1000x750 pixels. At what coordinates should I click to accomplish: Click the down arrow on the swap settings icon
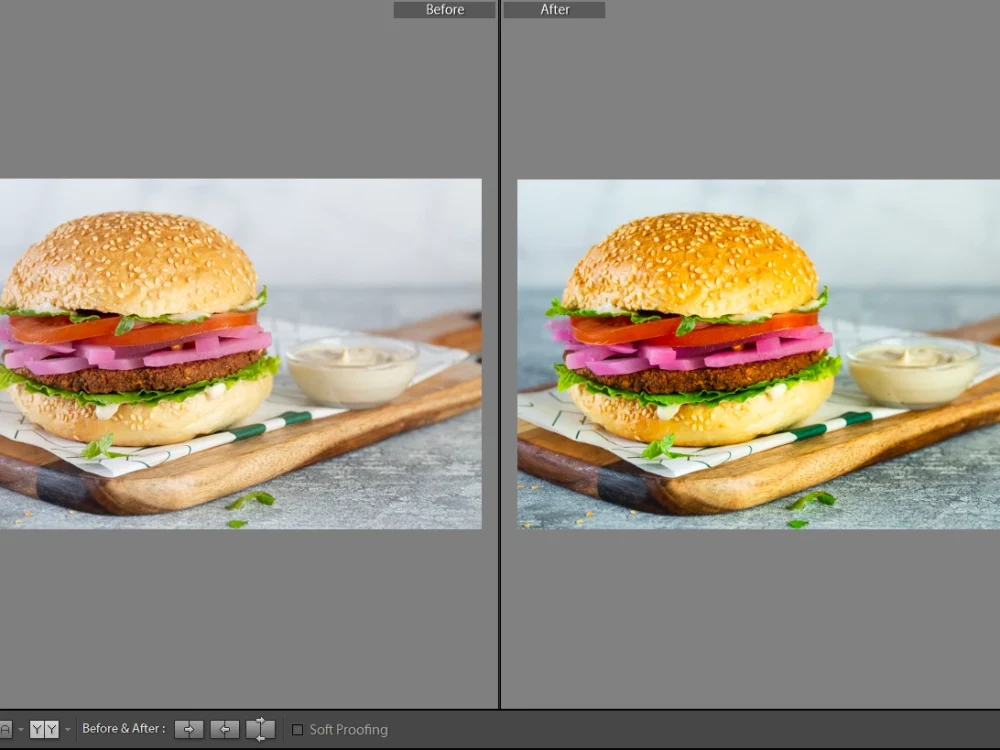258,738
